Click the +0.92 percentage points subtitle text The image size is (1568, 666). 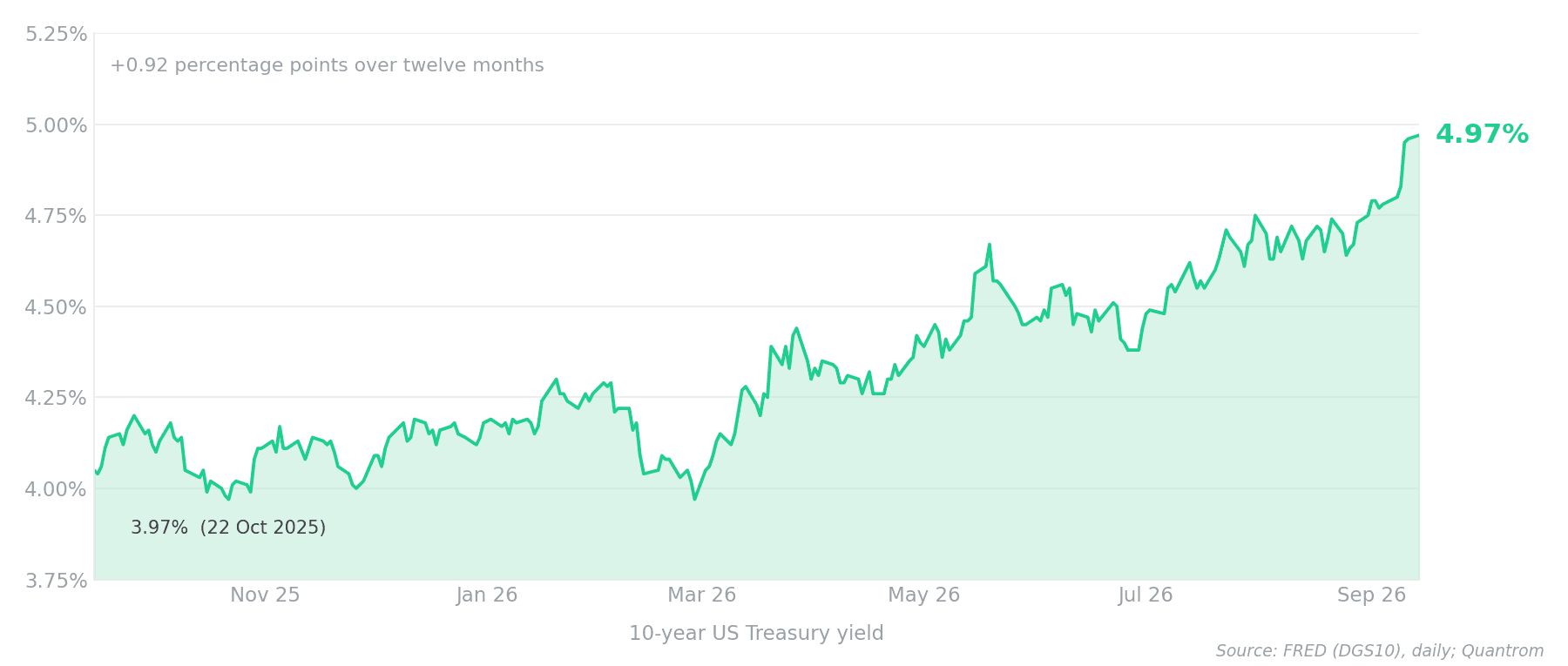327,66
